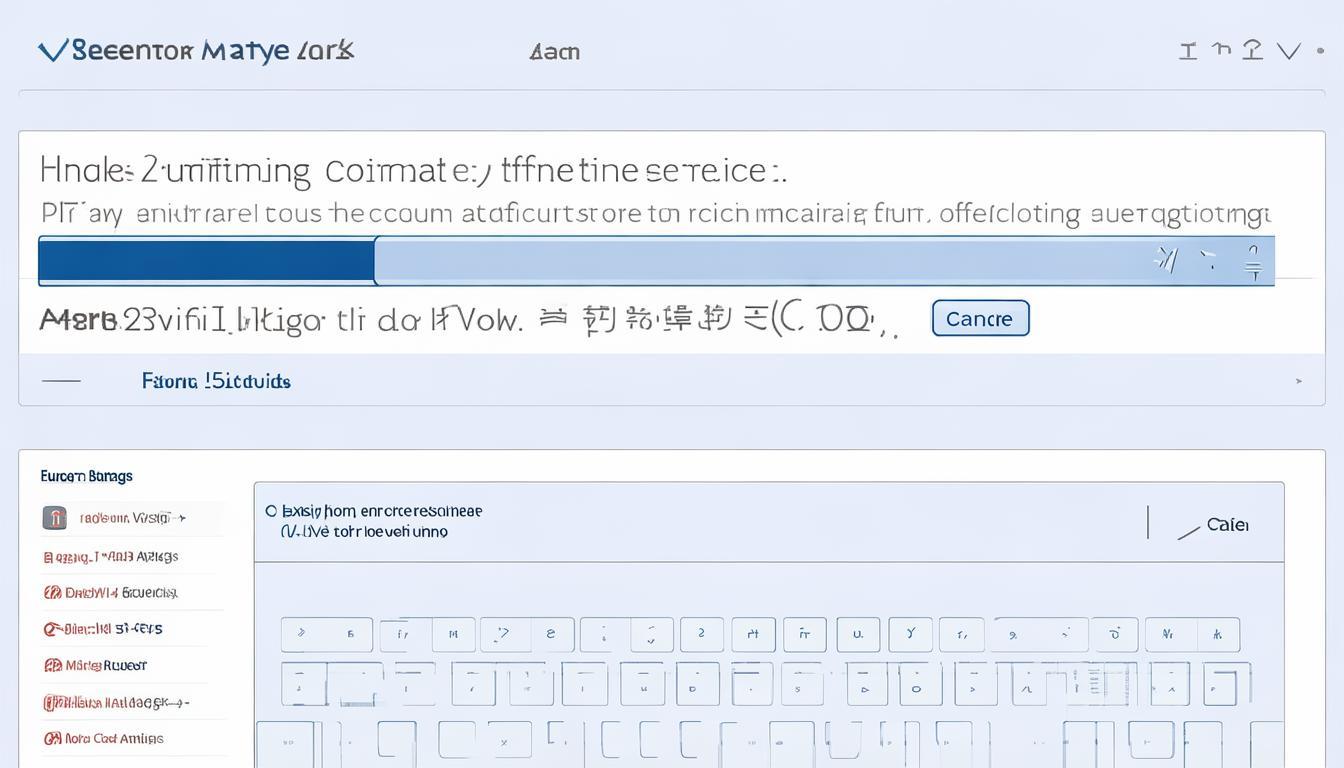Select the 'Exsip hom' radio option
This screenshot has height=768, width=1344.
pos(271,511)
